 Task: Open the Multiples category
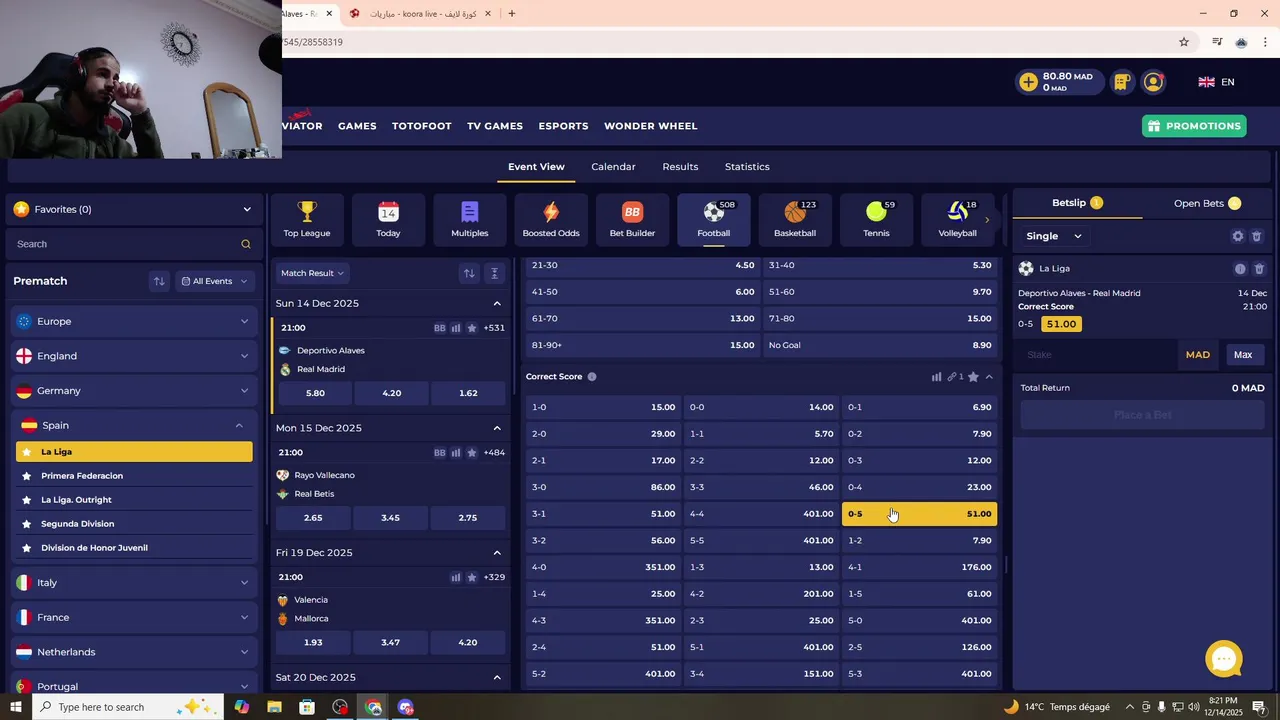coord(470,219)
